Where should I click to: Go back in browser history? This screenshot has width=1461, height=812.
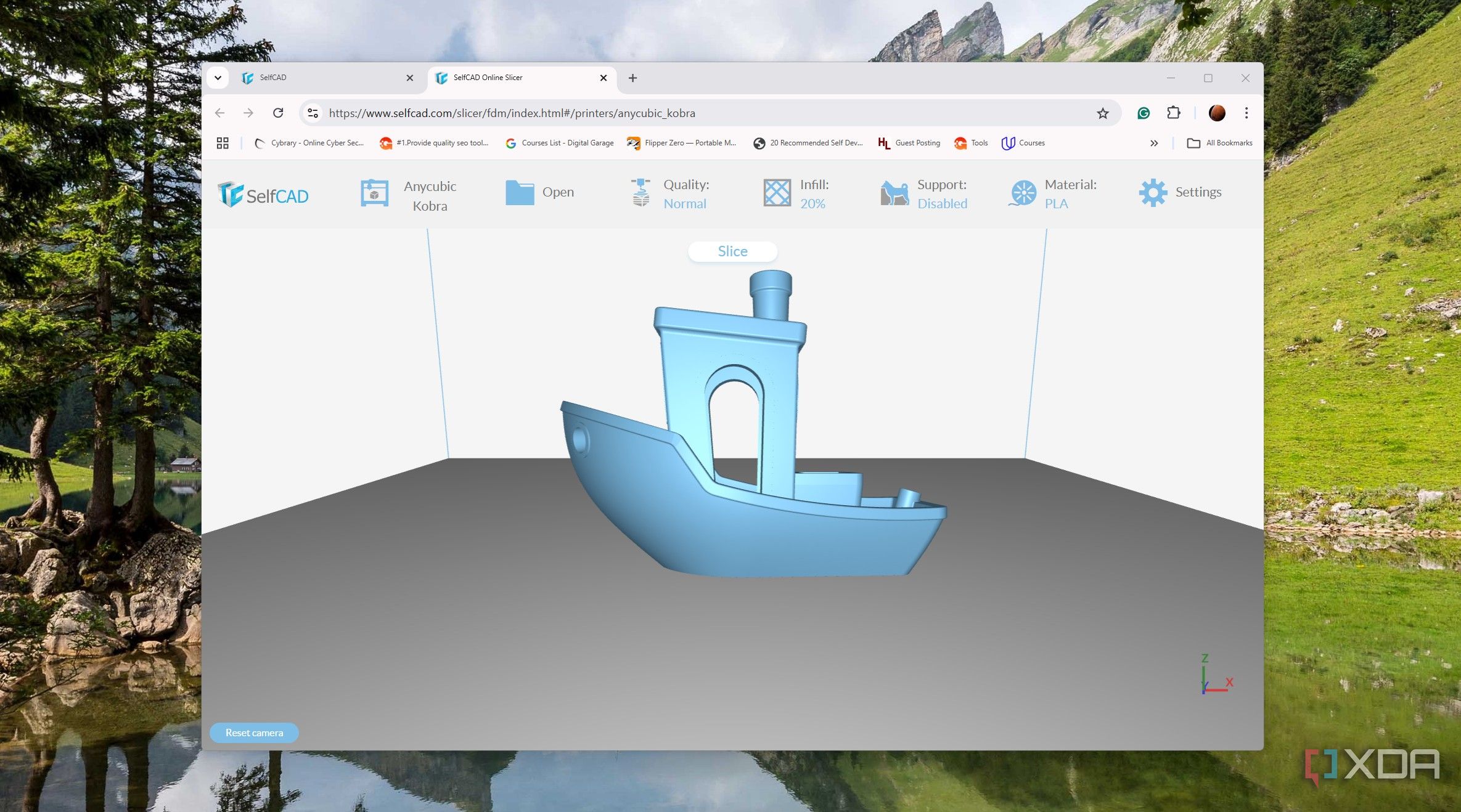point(220,113)
